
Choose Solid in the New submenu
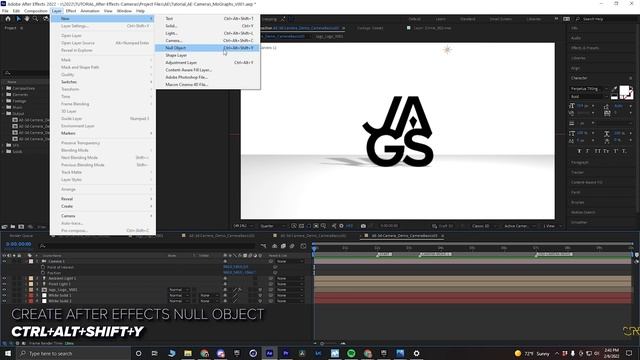click(x=207, y=26)
